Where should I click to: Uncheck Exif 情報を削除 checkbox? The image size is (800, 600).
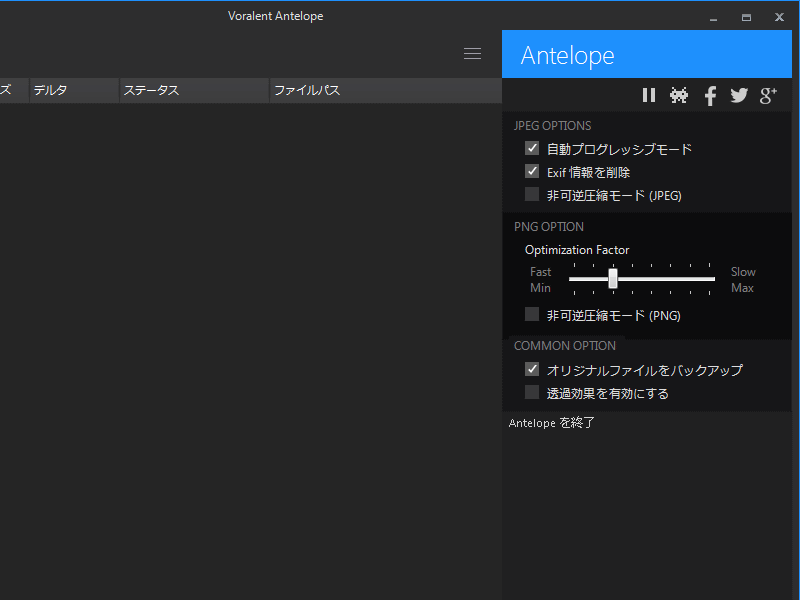(x=532, y=171)
